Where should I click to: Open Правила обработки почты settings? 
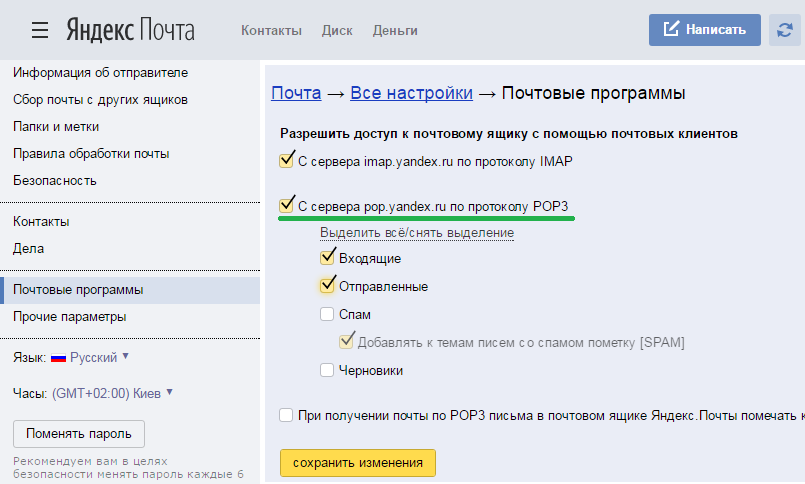(91, 153)
